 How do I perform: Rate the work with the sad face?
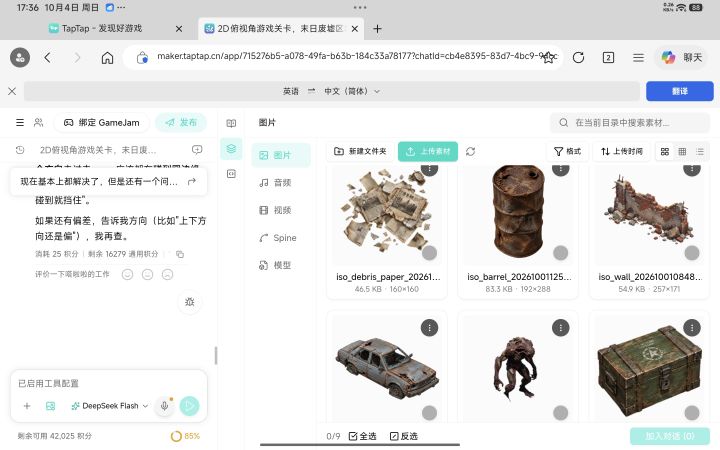point(168,274)
